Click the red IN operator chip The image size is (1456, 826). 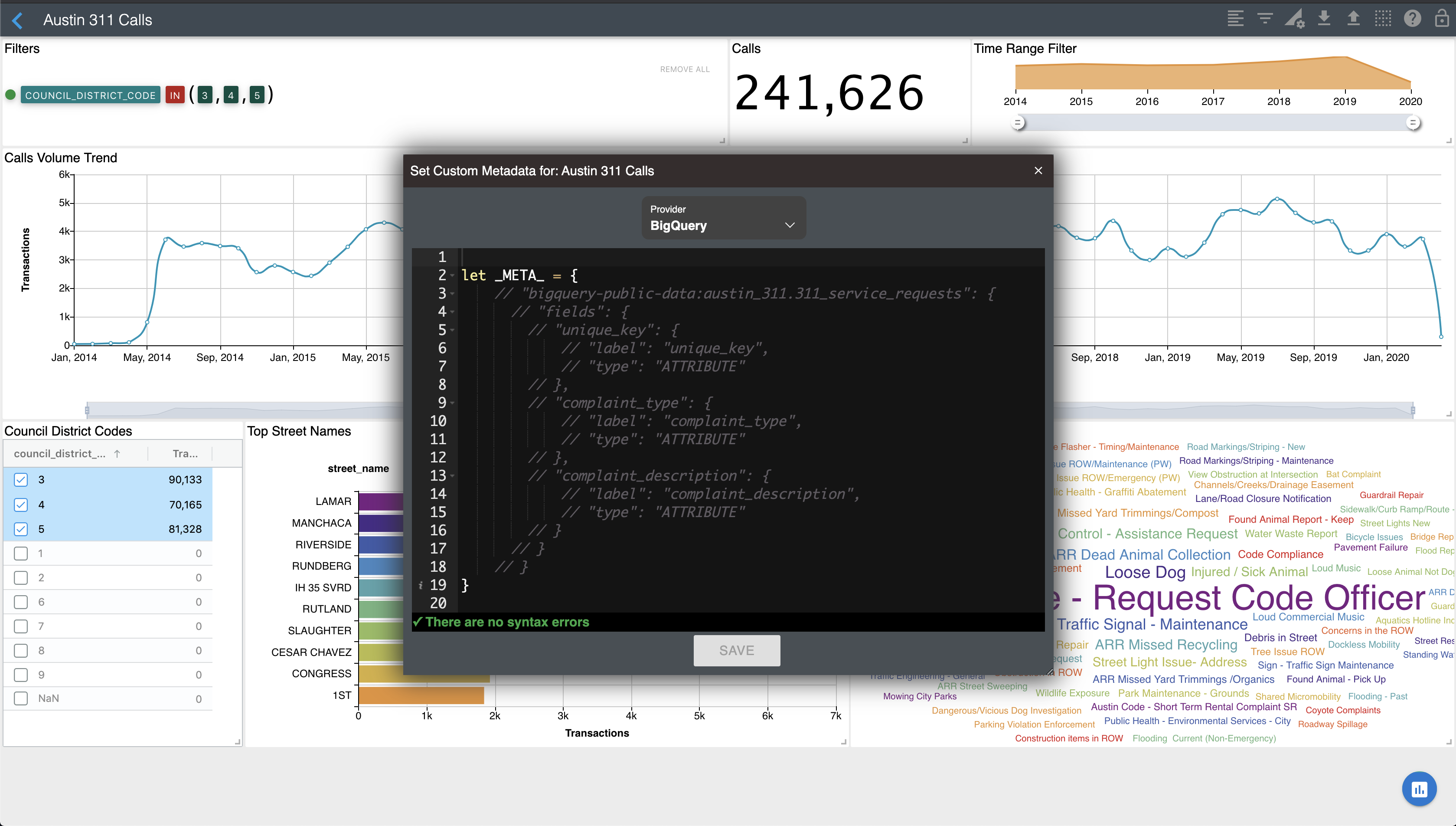pos(175,95)
